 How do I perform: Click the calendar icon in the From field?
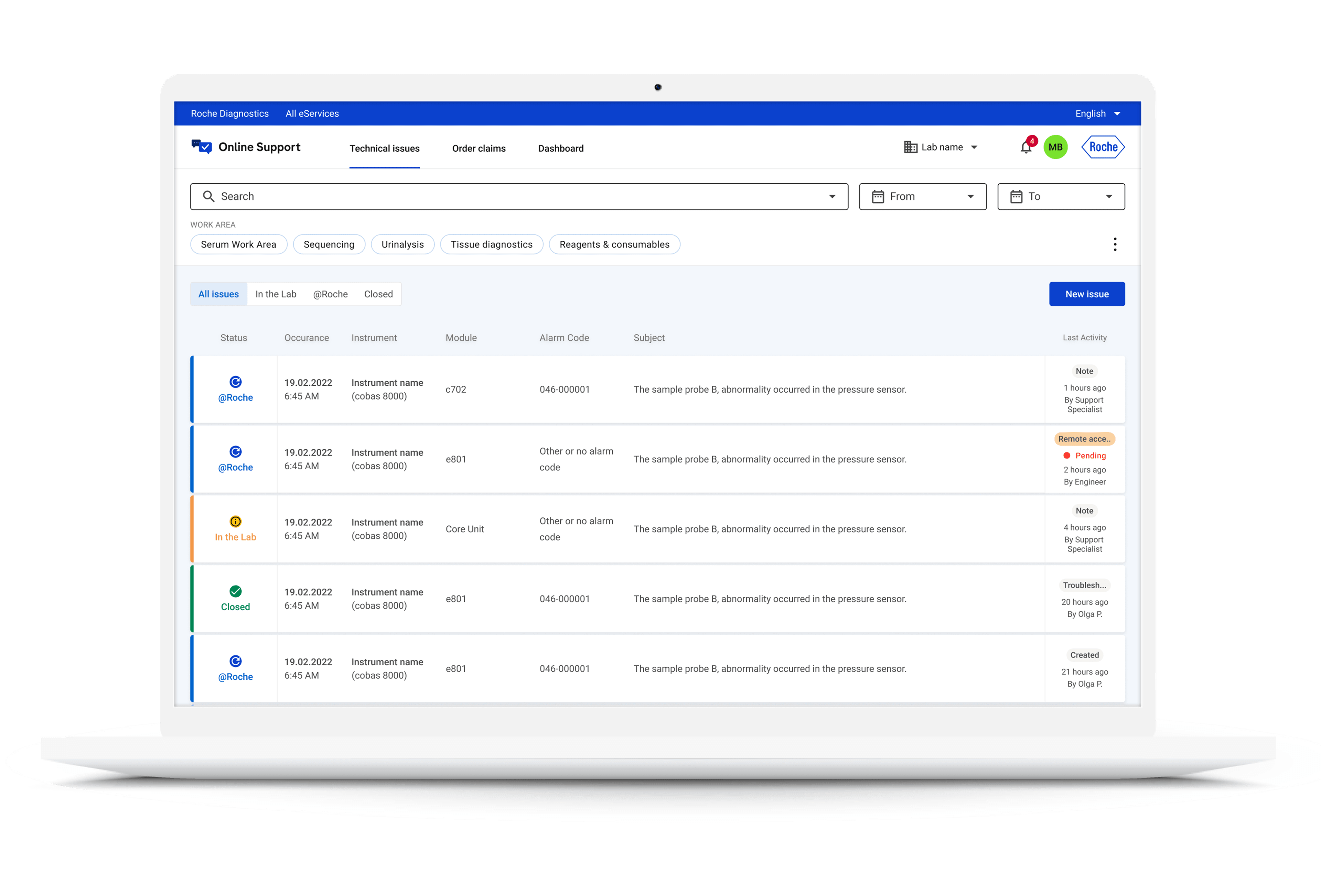(878, 197)
